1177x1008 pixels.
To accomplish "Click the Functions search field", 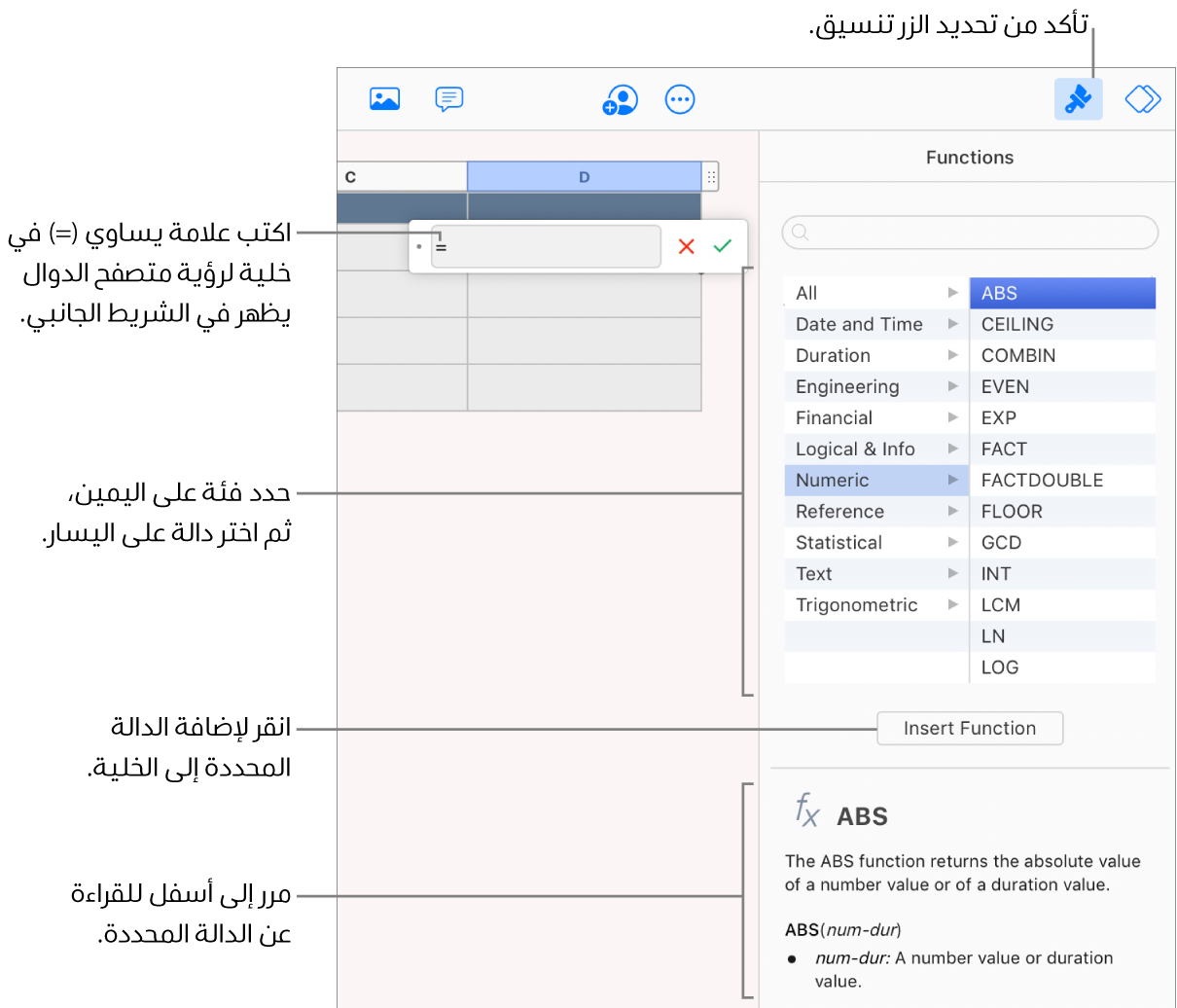I will click(970, 233).
